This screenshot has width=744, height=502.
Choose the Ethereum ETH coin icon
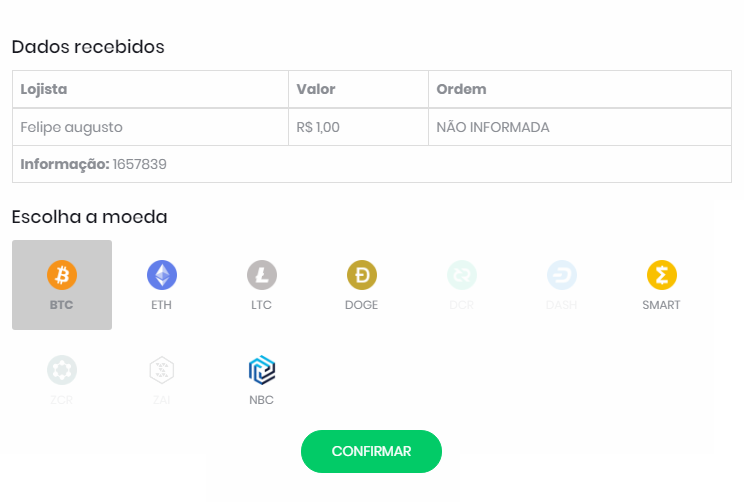click(x=162, y=275)
